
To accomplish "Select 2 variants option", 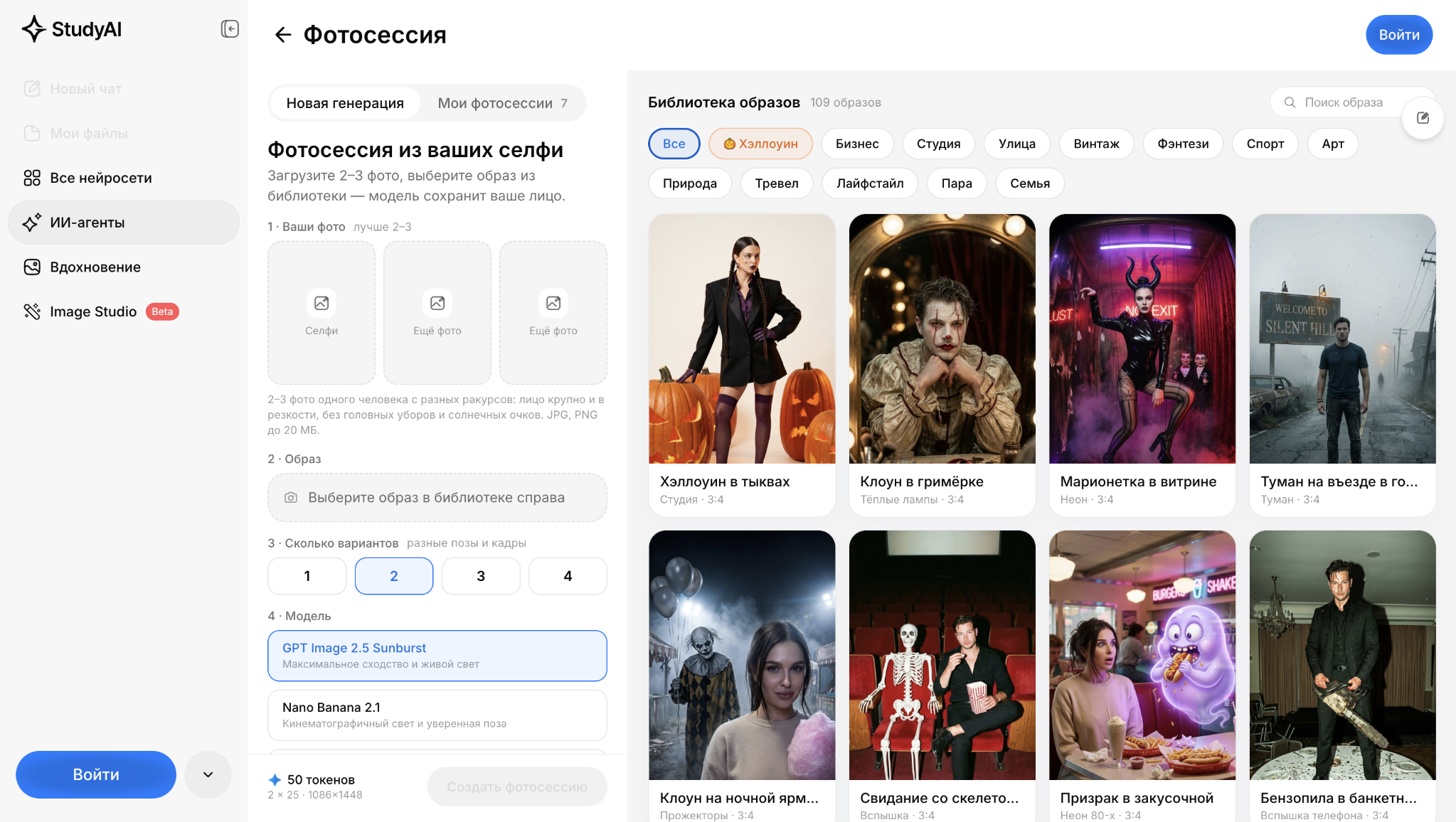I will [x=394, y=576].
